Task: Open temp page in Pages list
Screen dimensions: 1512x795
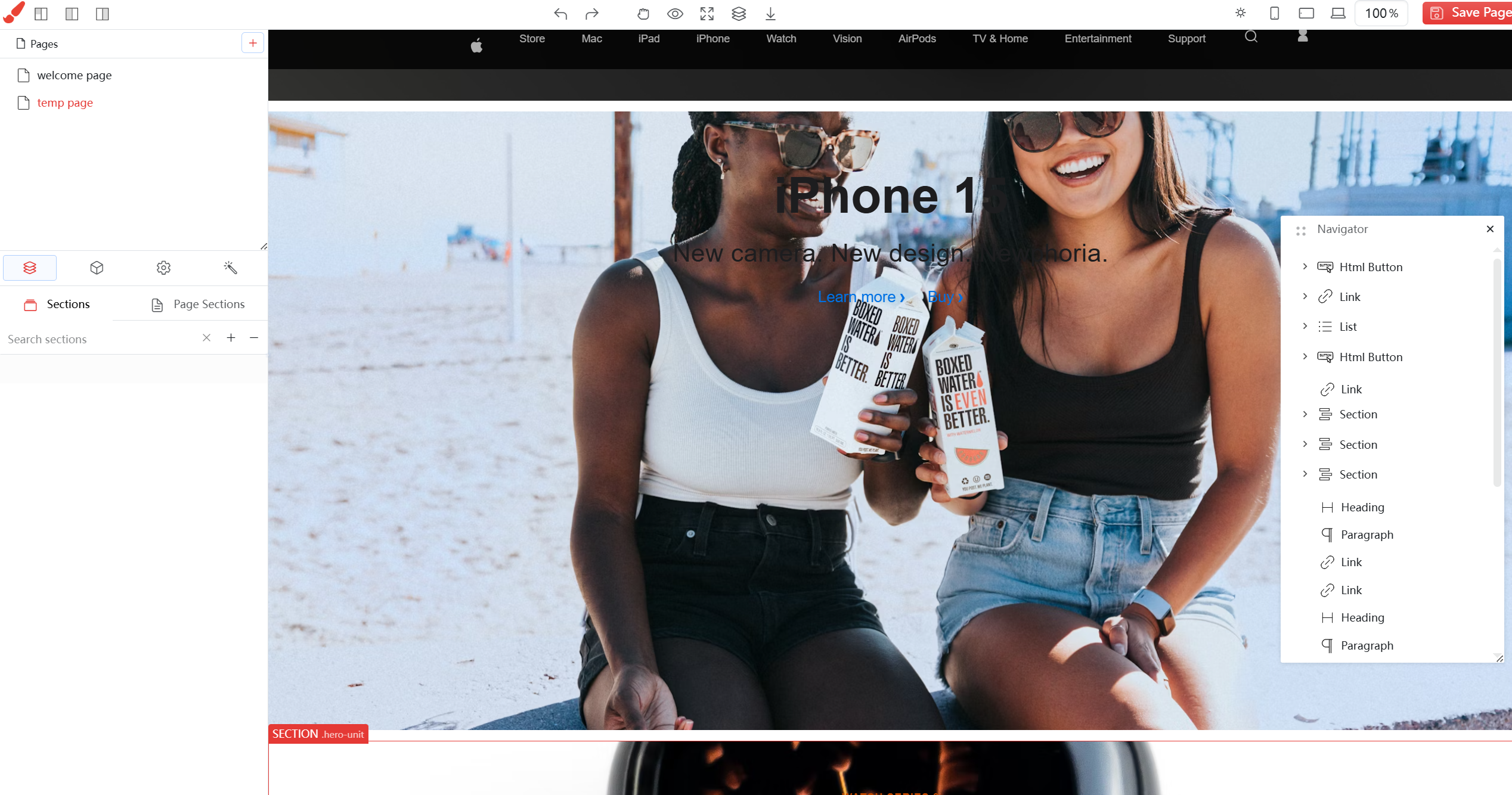Action: [65, 103]
